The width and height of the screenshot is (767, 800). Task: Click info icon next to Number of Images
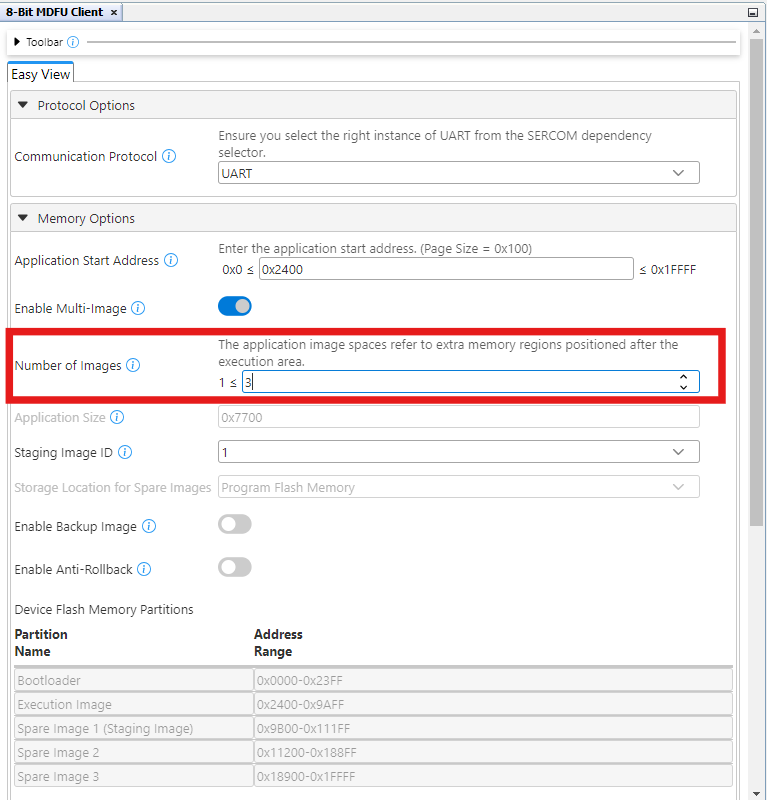(x=133, y=366)
